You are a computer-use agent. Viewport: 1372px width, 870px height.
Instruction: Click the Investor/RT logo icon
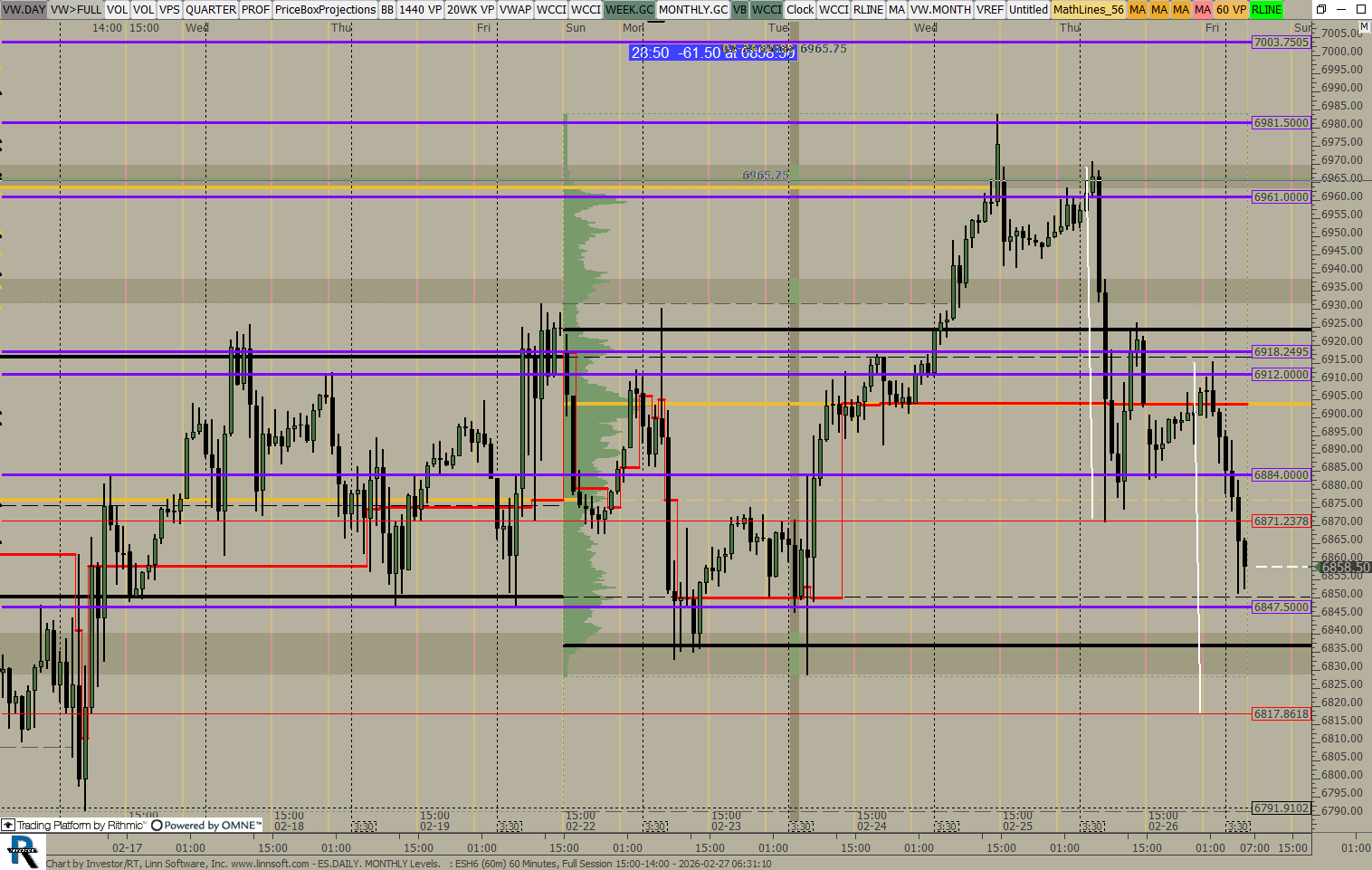coord(23,851)
